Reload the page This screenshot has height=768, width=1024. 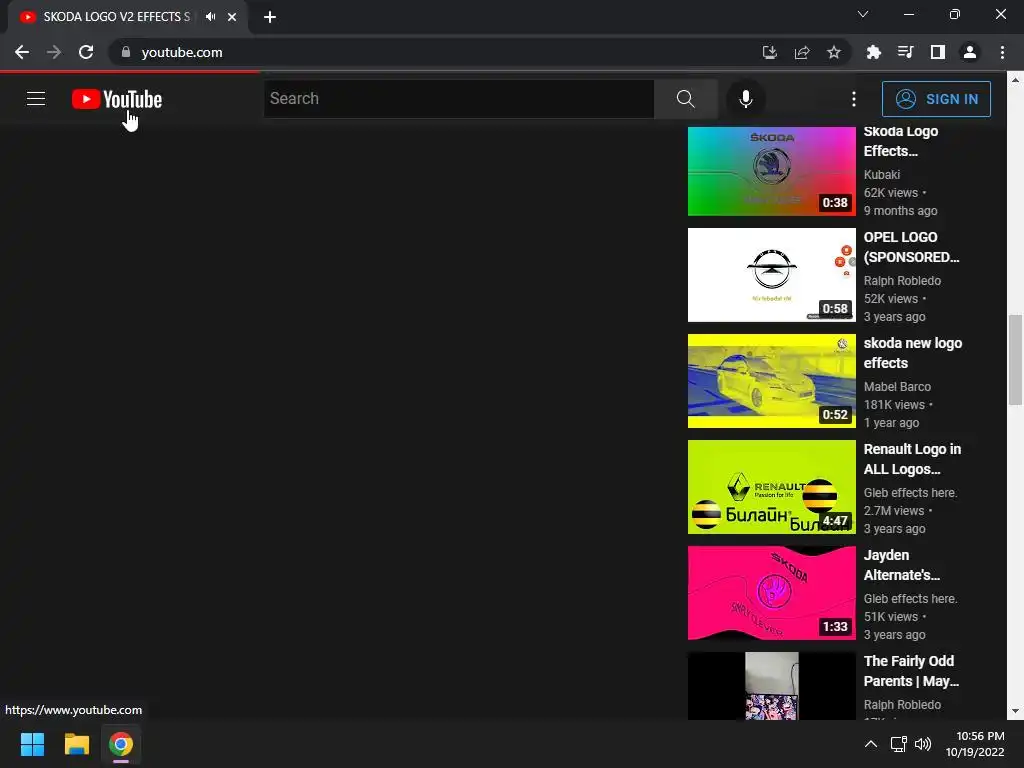point(86,52)
